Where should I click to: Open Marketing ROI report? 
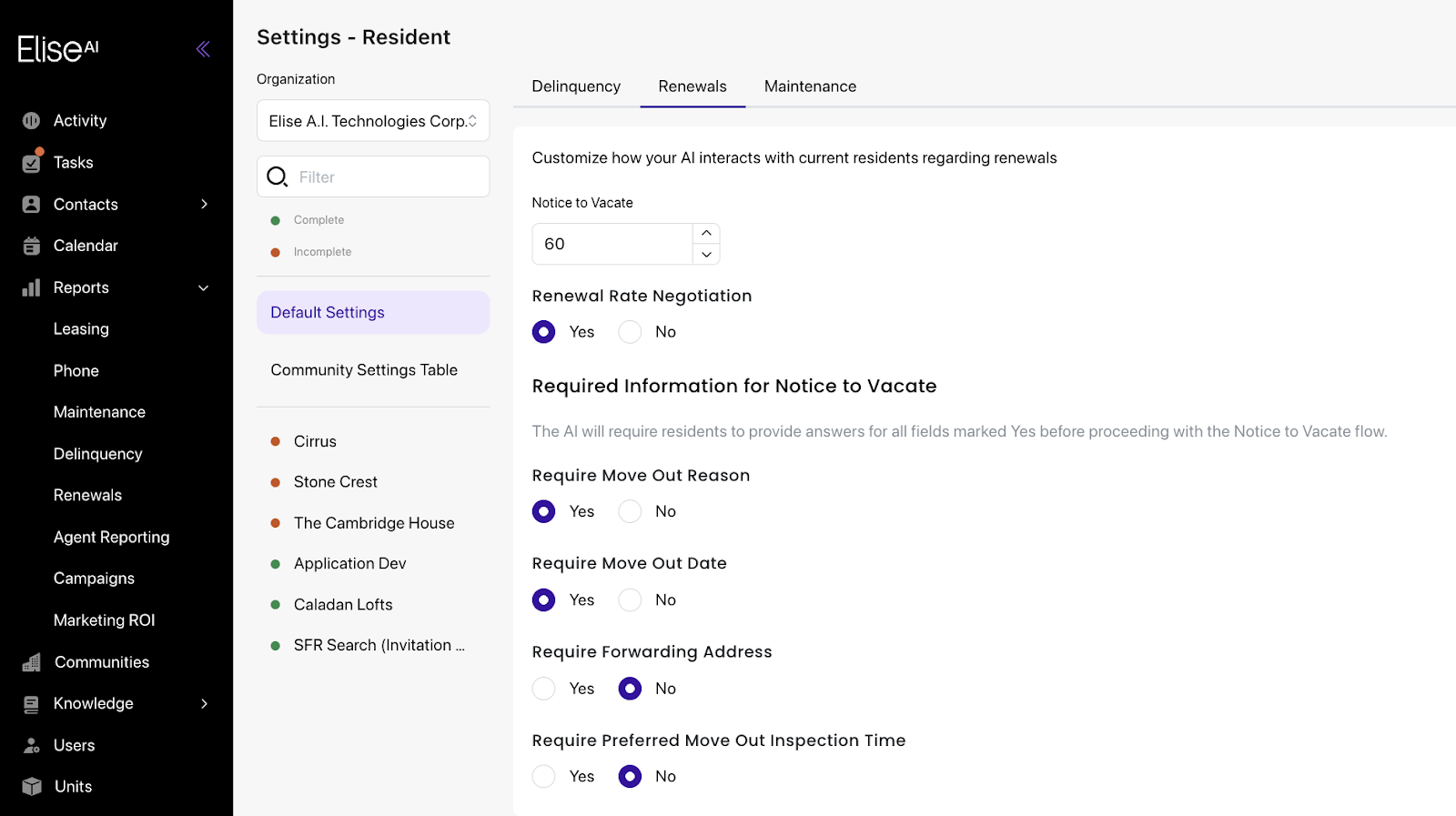click(105, 620)
